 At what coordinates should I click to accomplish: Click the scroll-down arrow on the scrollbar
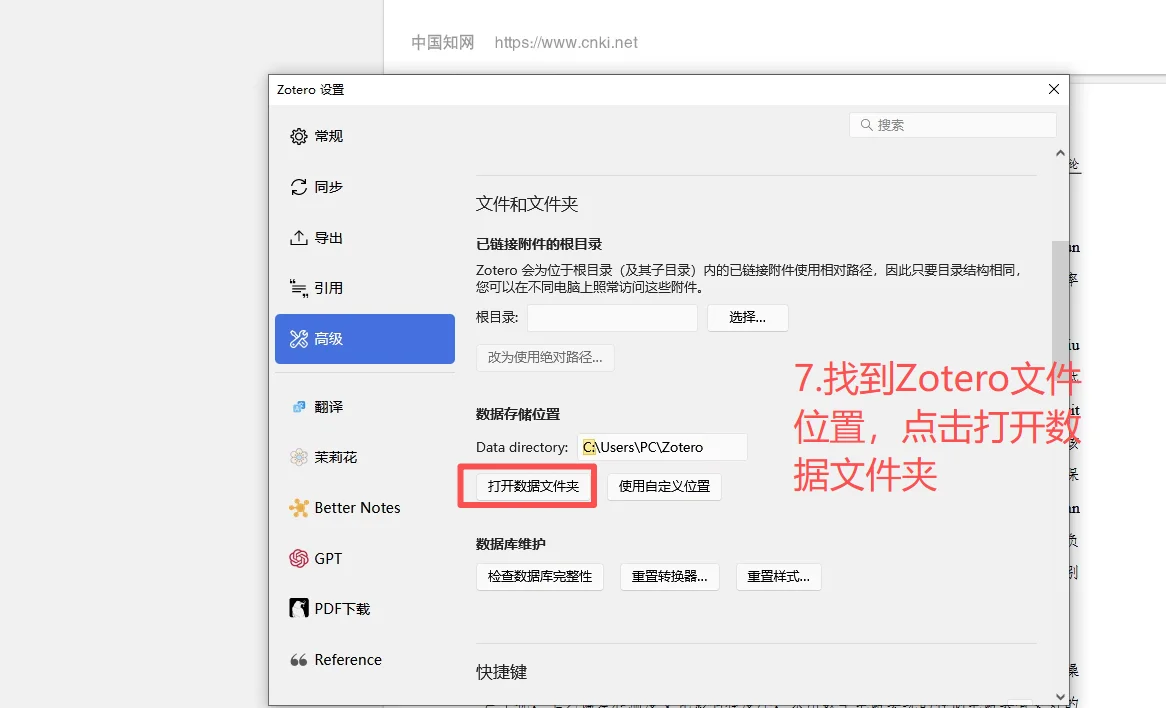coord(1060,697)
